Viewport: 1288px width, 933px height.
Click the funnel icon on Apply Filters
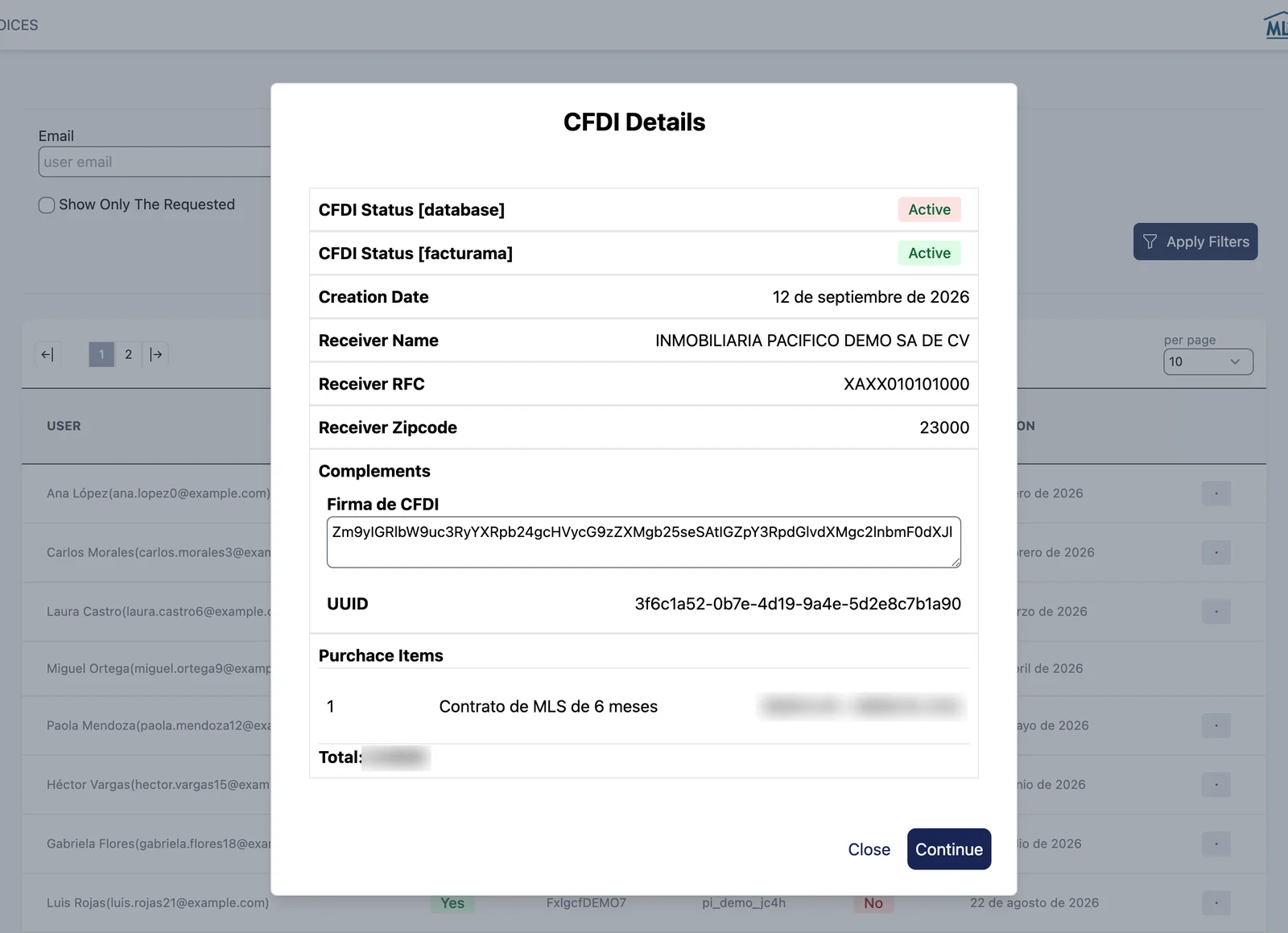[1150, 242]
